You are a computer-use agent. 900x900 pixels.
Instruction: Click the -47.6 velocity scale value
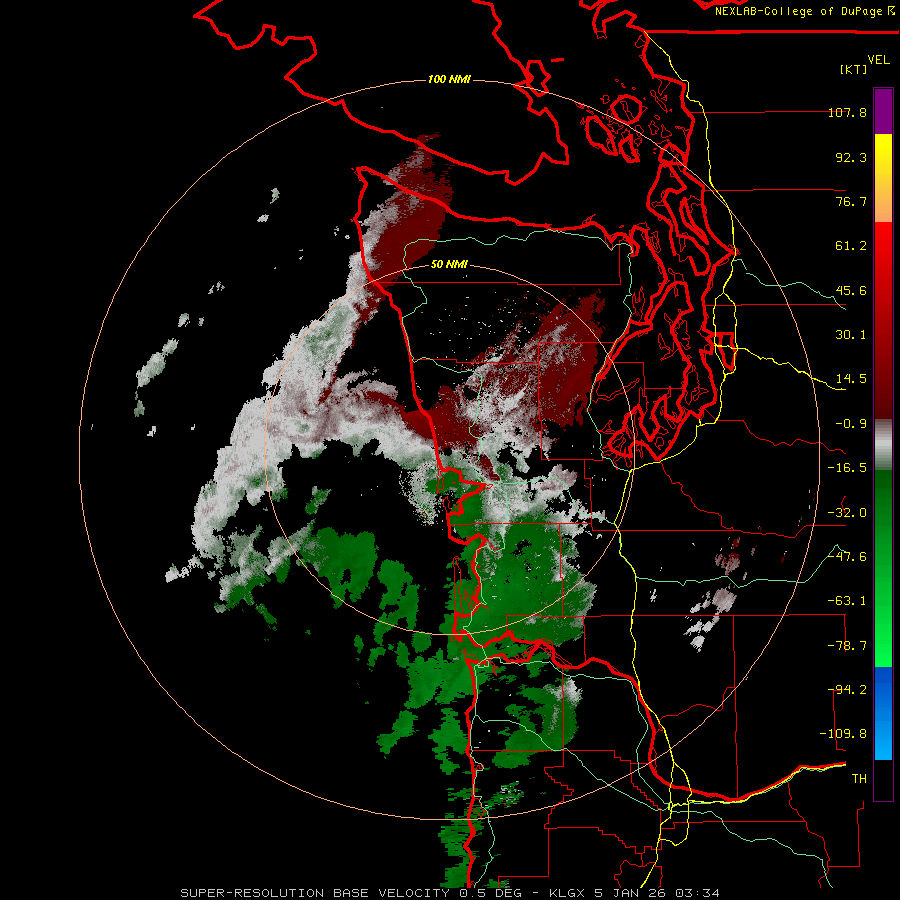(x=847, y=557)
